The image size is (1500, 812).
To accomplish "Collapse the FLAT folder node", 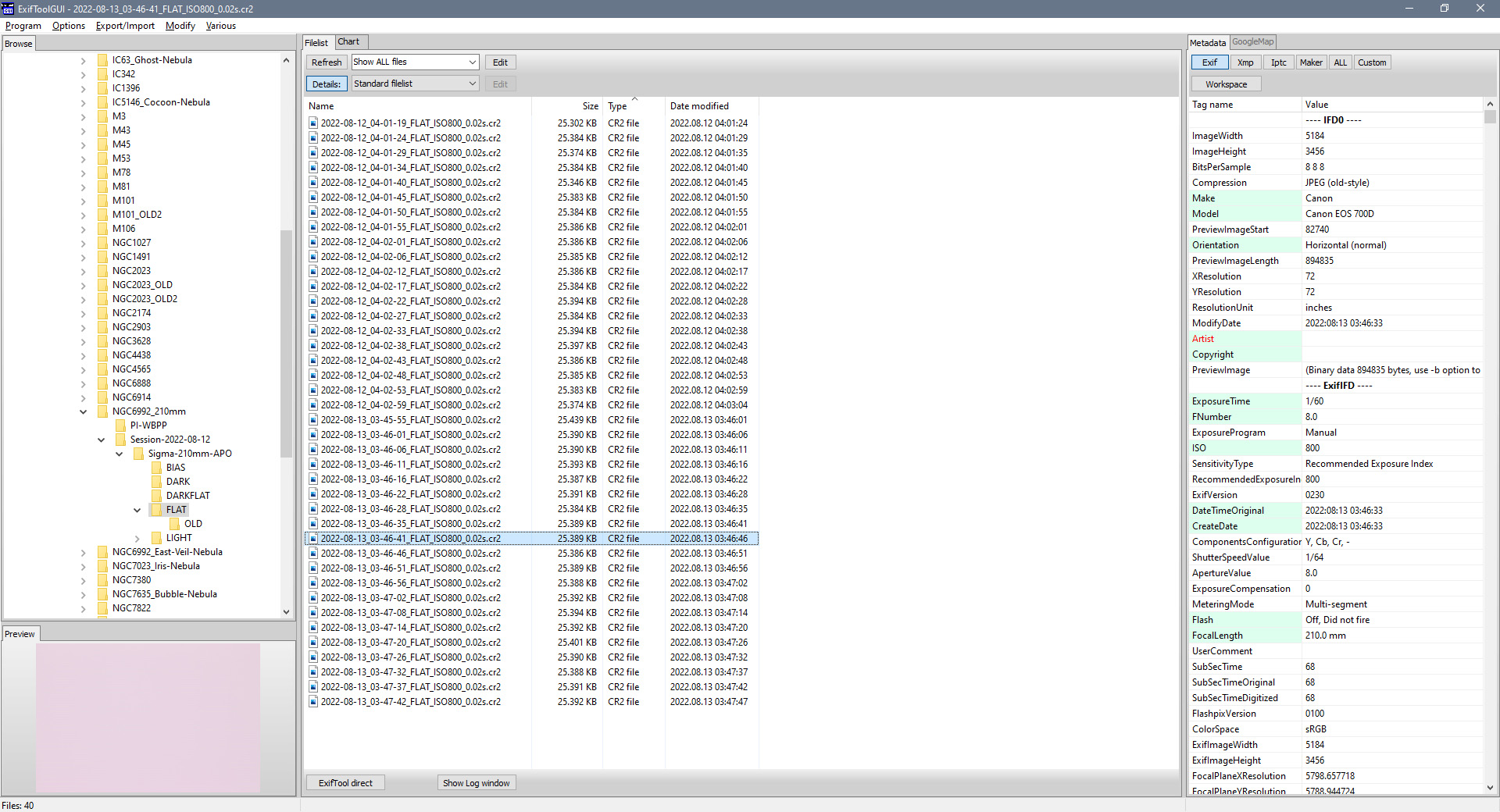I will 137,510.
